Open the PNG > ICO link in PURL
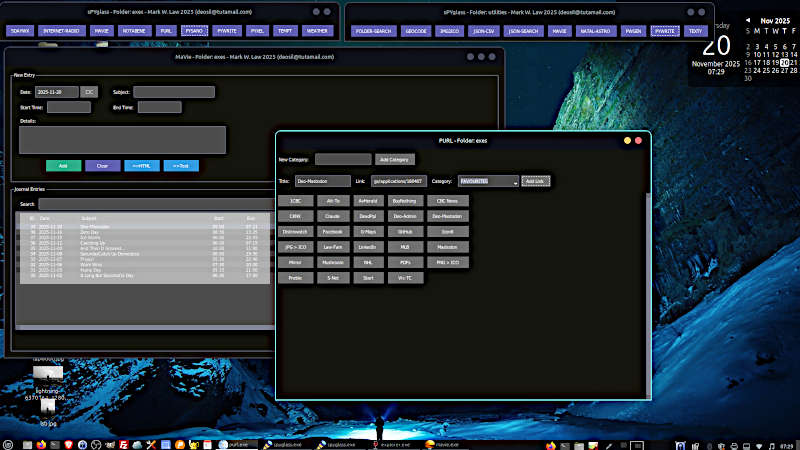Viewport: 800px width, 450px height. point(447,262)
